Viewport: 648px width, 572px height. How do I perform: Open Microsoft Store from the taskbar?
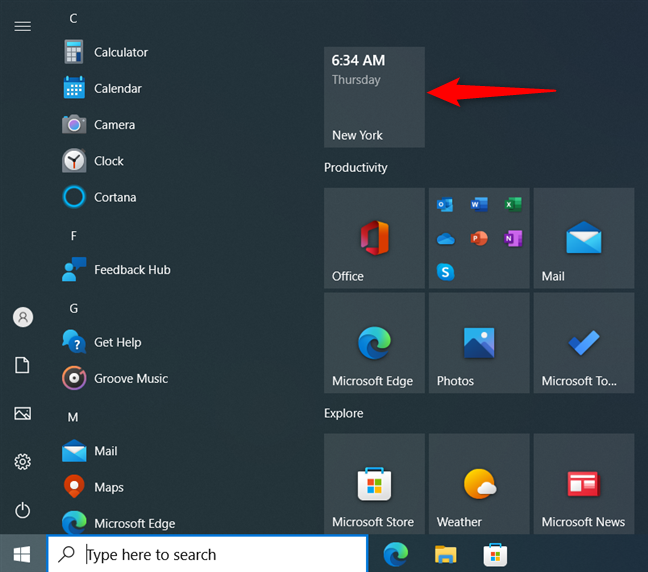coord(495,554)
